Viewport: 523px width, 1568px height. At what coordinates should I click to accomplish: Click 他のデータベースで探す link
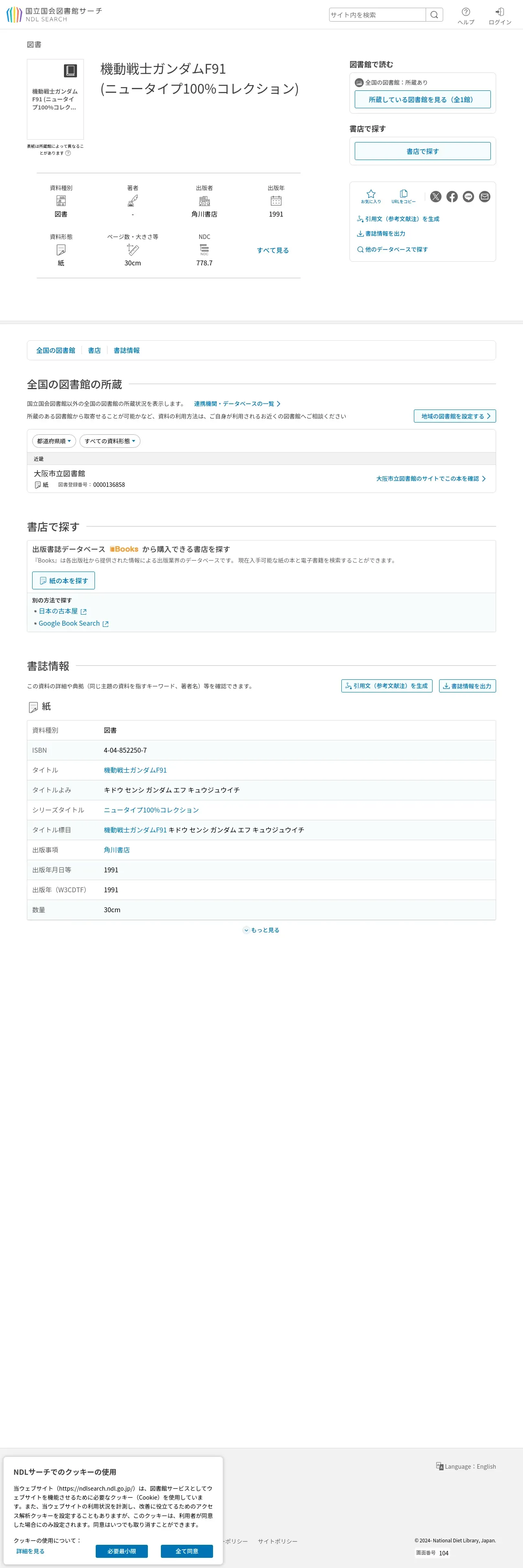[x=393, y=250]
